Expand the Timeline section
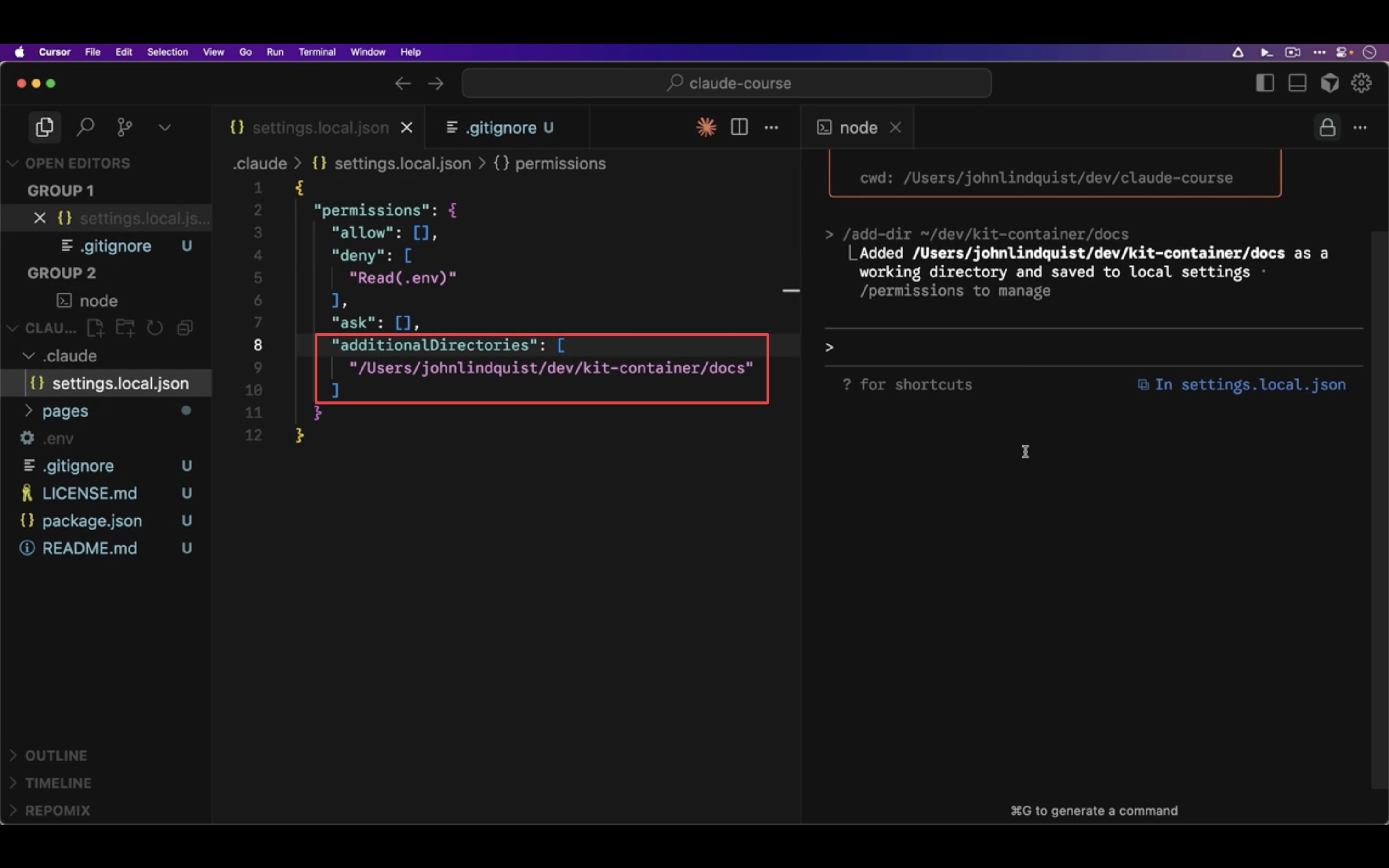Screen dimensions: 1389x868 point(106,783)
